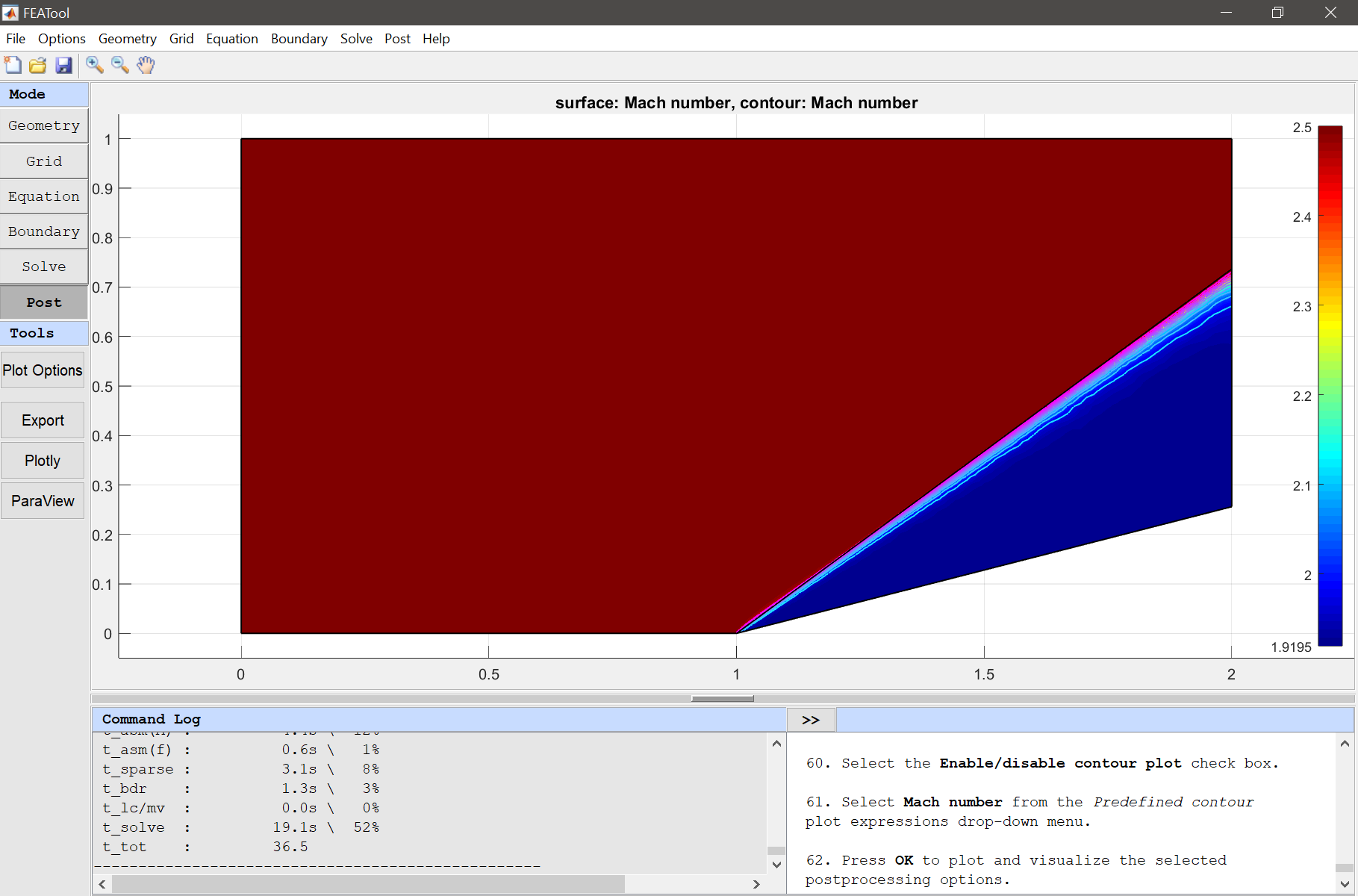The width and height of the screenshot is (1358, 896).
Task: Open the Boundary menu
Action: coord(299,39)
